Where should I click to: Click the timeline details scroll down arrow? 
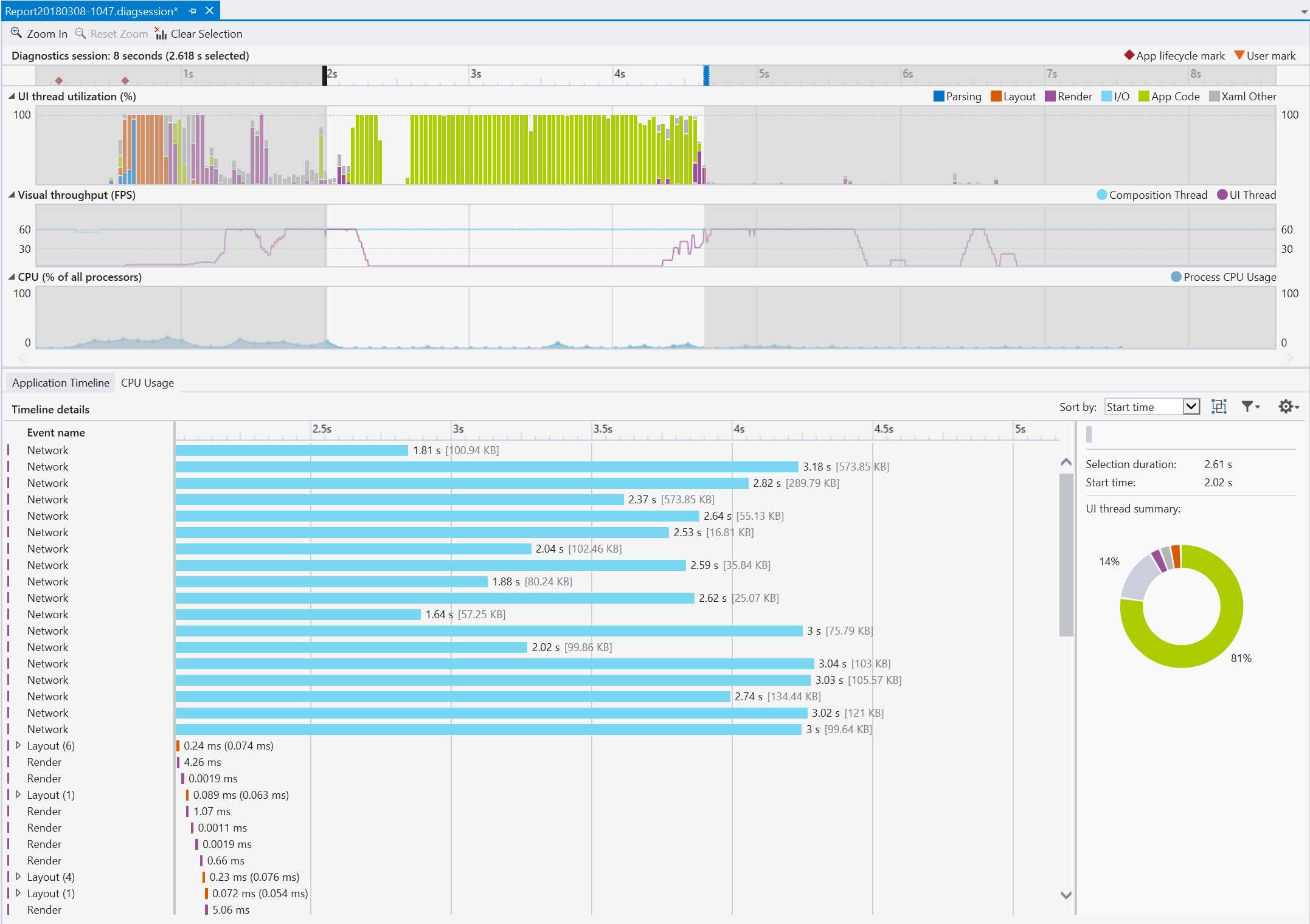click(1066, 895)
